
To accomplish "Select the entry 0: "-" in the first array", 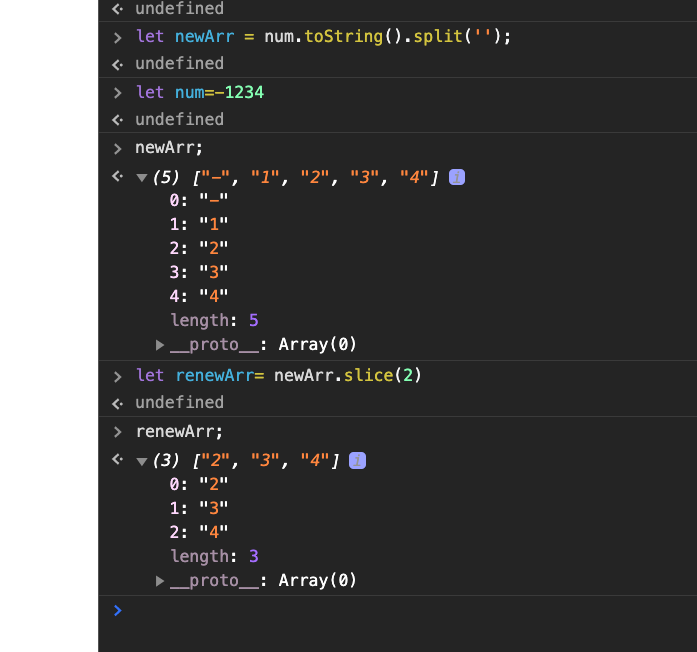I will click(x=199, y=200).
